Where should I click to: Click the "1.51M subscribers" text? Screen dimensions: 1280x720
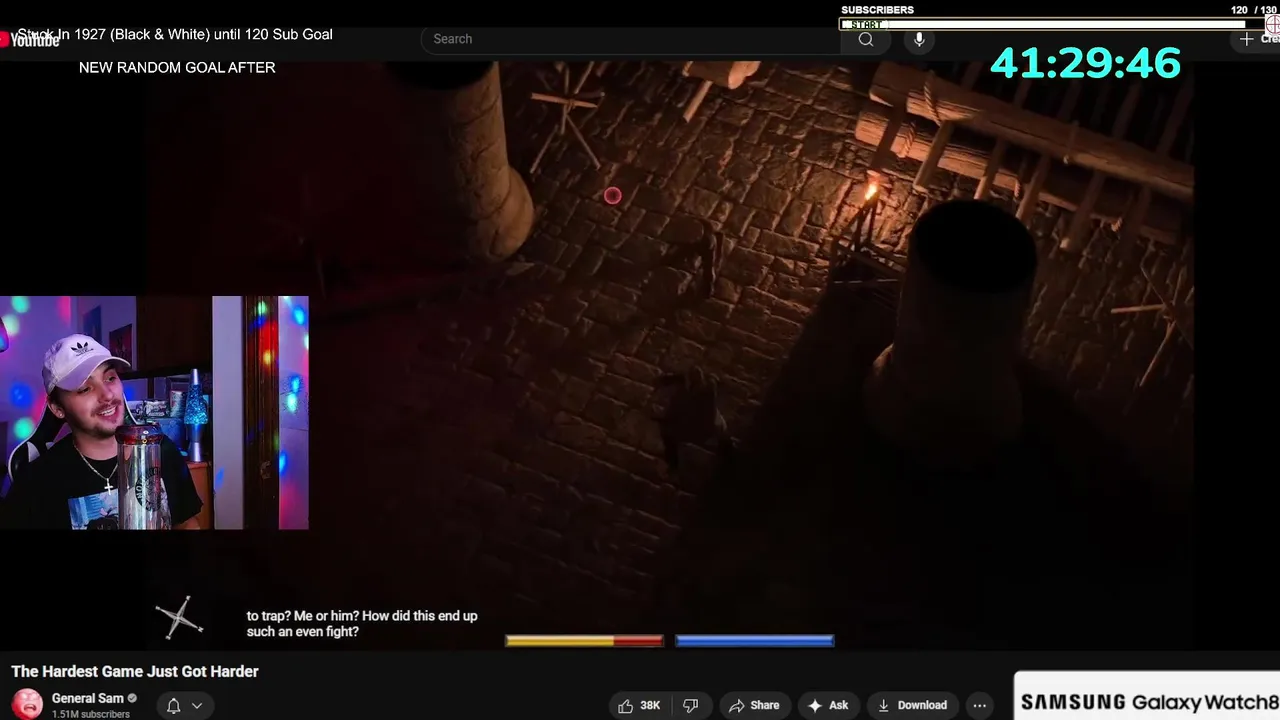click(x=91, y=714)
